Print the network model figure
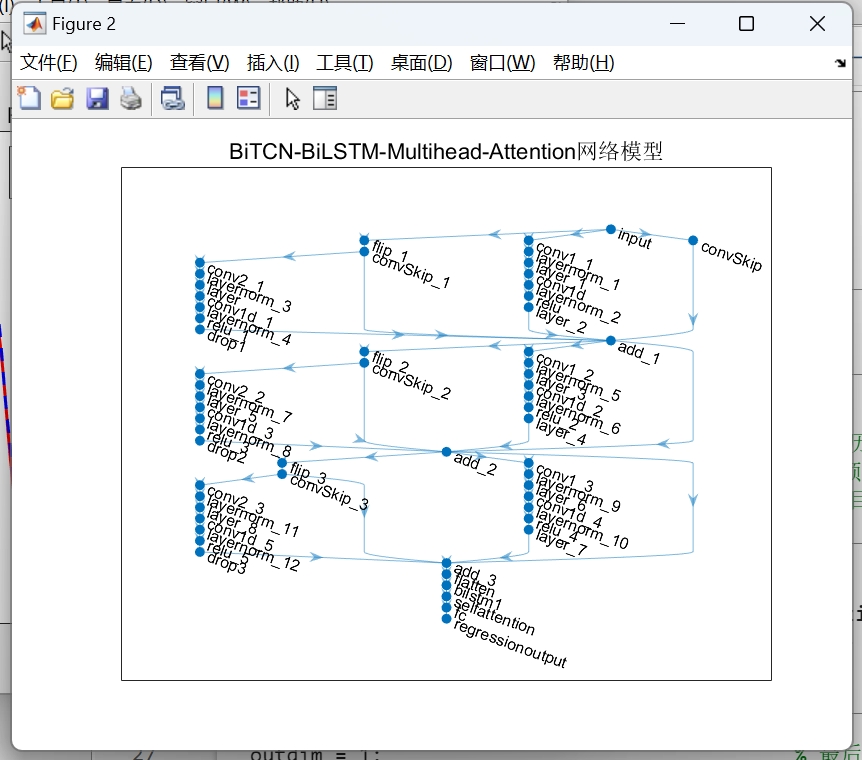Viewport: 862px width, 760px height. [x=131, y=98]
